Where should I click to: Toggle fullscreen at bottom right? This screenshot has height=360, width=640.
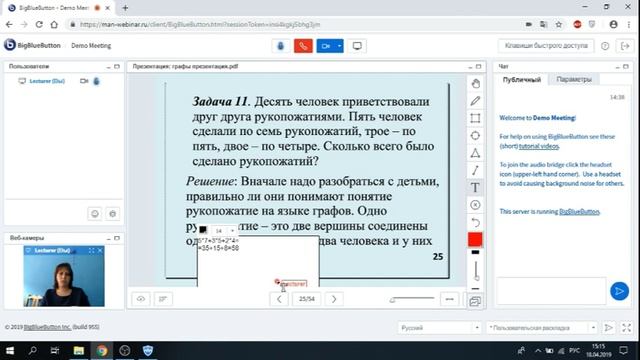point(627,328)
